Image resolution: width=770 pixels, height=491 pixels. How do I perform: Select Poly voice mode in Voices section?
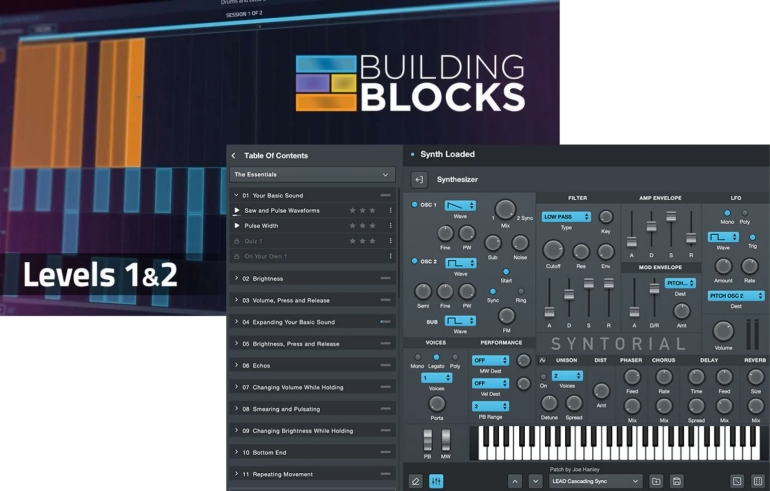(455, 357)
